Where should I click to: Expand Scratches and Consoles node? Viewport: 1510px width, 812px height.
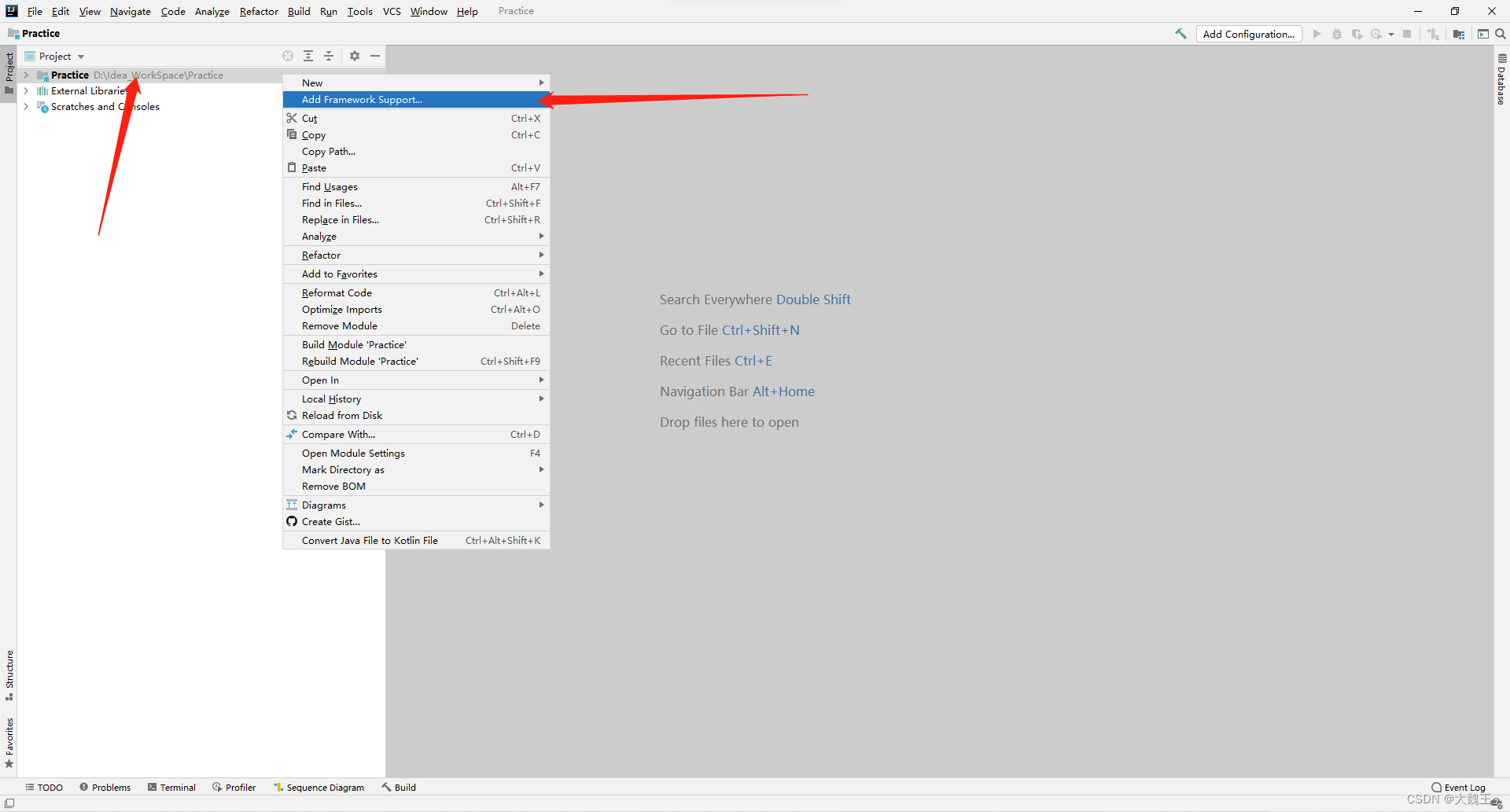[x=26, y=107]
